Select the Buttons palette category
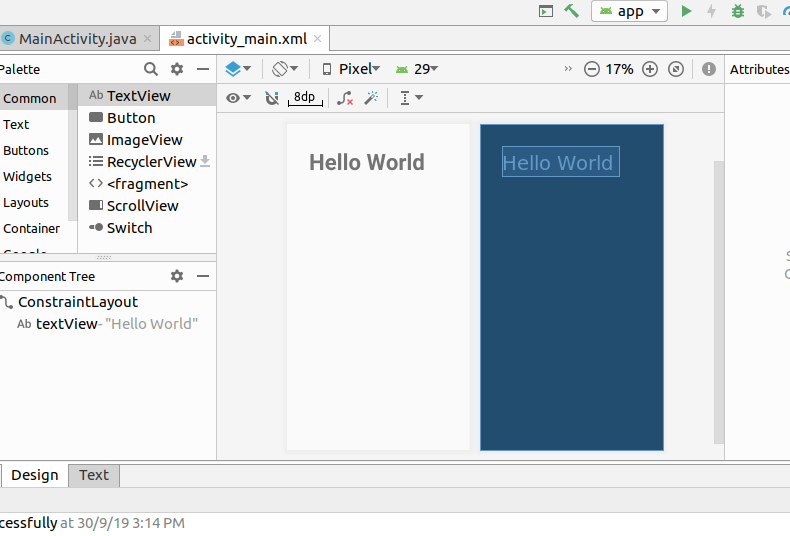The image size is (790, 536). (x=34, y=151)
